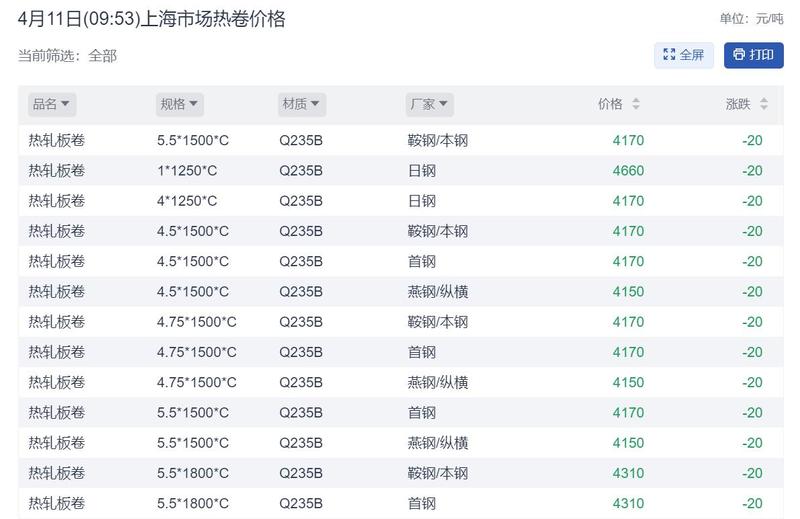Click the 打印 print button
The image size is (800, 519).
point(754,55)
